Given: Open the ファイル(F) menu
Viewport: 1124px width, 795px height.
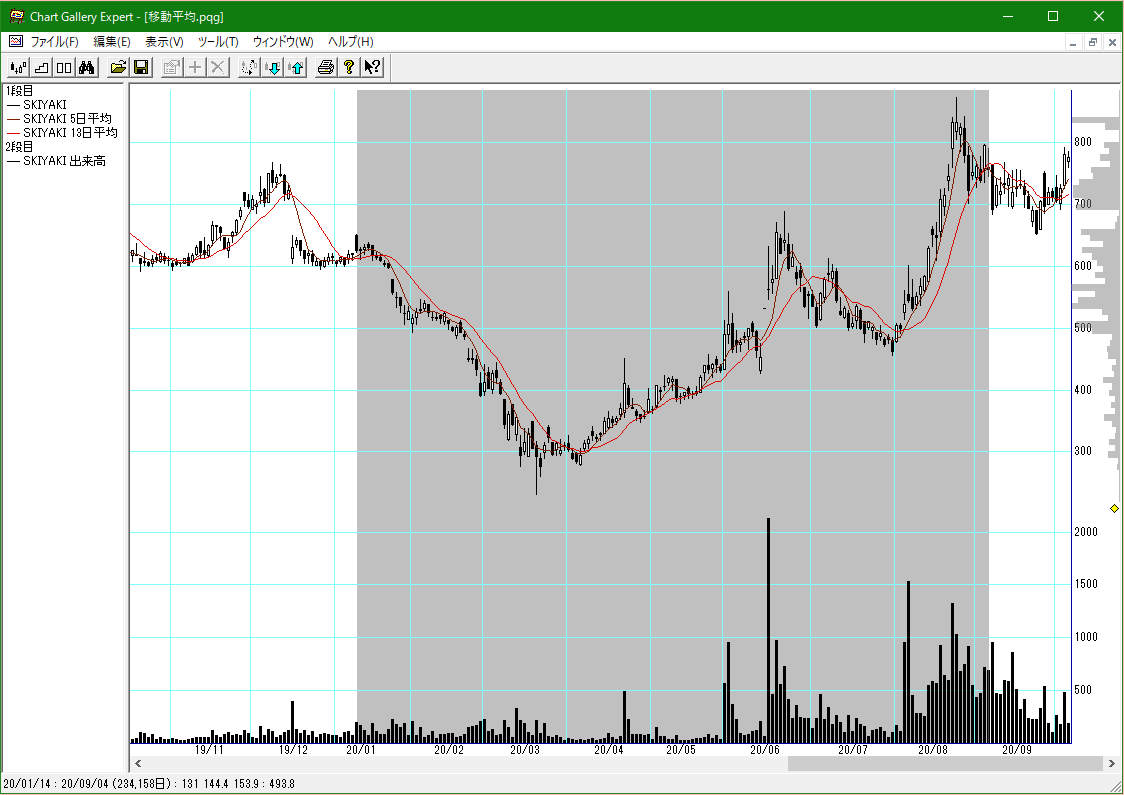Looking at the screenshot, I should coord(54,42).
